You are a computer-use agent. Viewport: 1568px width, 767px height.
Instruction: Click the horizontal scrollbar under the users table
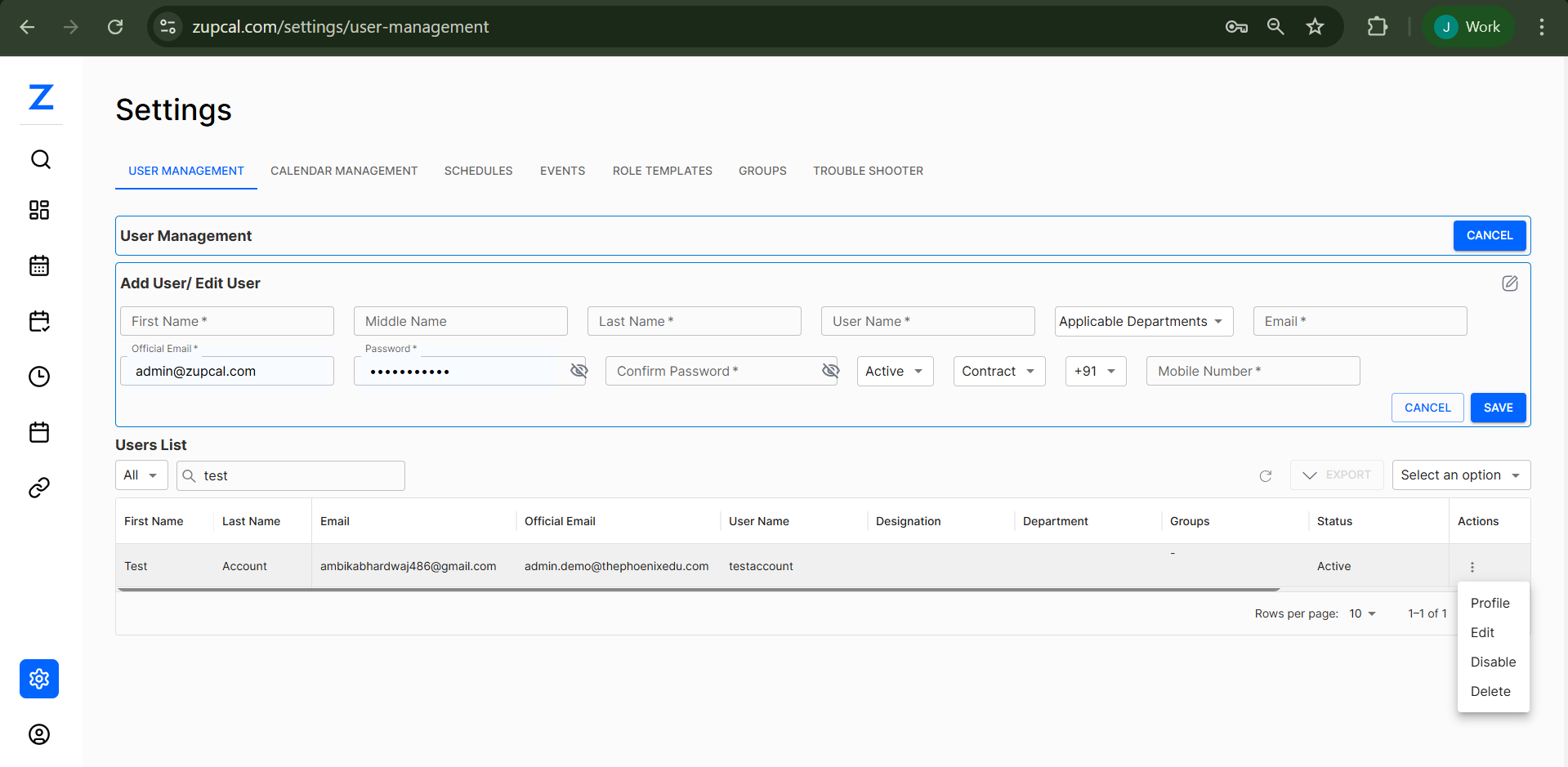point(699,589)
